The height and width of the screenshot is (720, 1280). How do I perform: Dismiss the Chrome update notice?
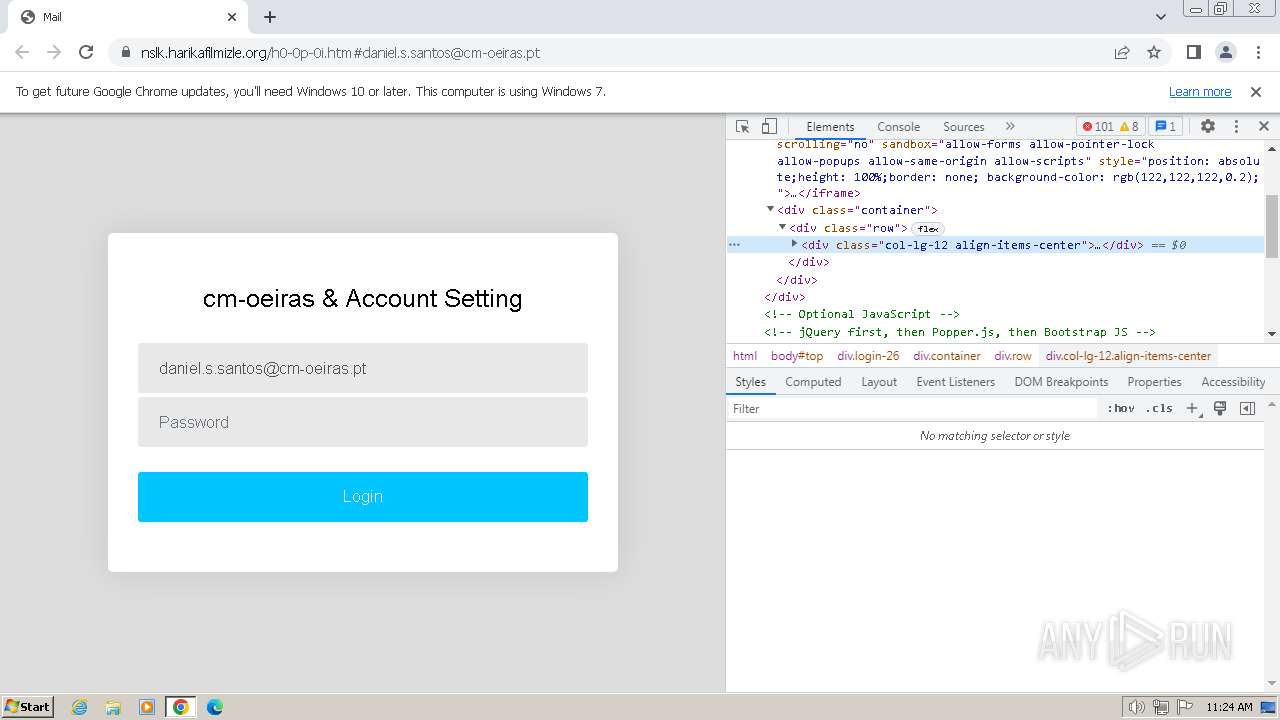[x=1256, y=92]
